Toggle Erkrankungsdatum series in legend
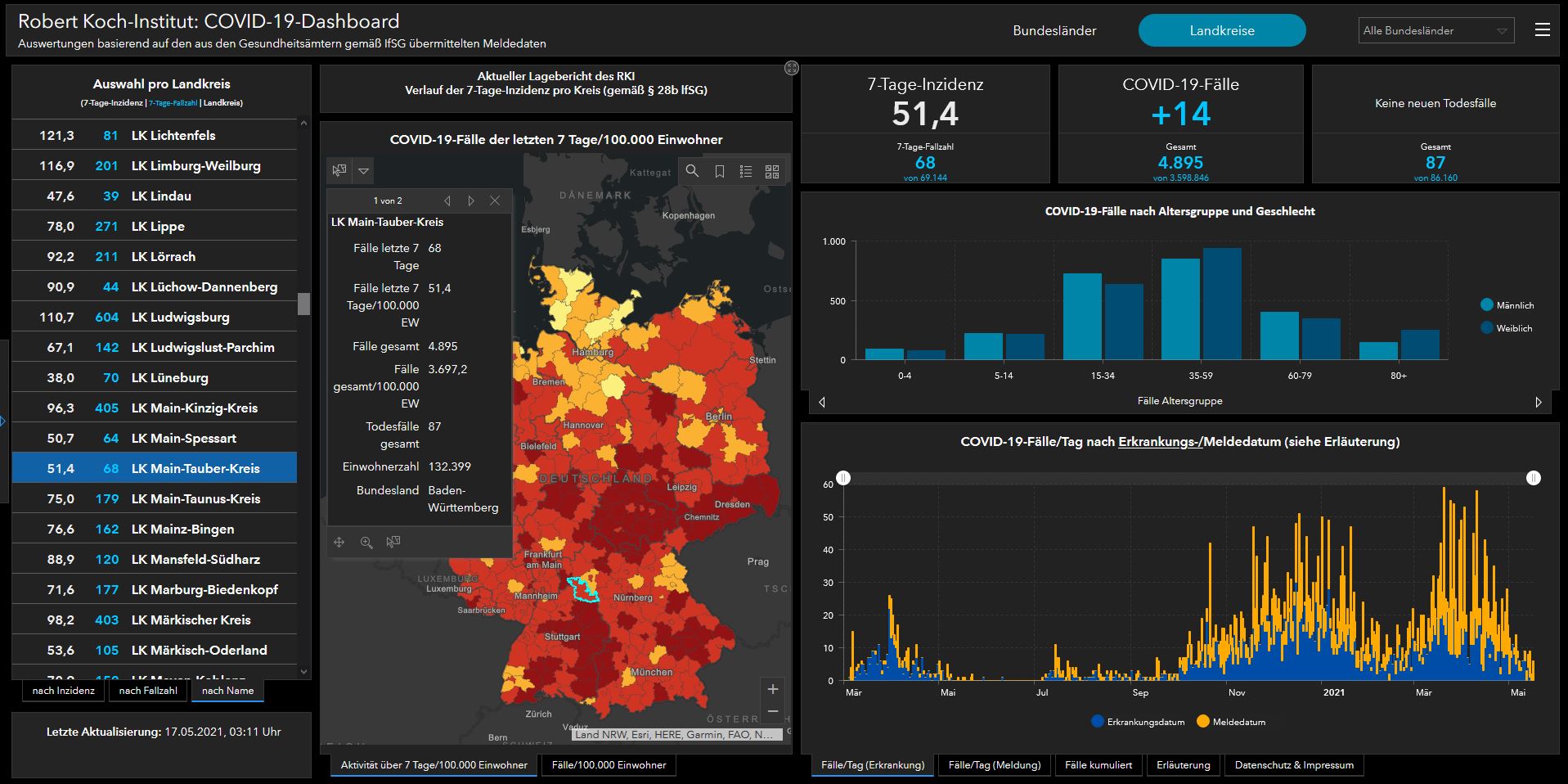Viewport: 1568px width, 784px height. click(1138, 722)
